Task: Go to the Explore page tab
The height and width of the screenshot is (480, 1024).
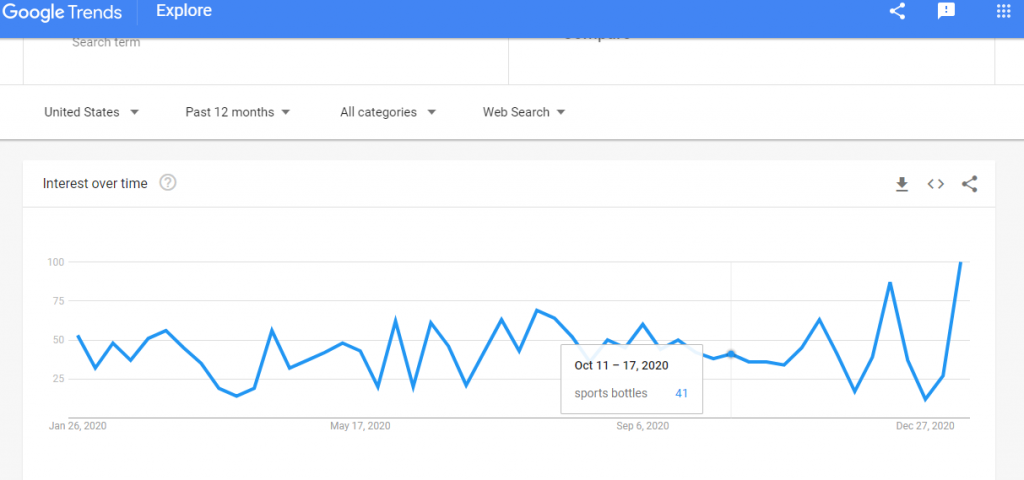Action: (x=184, y=12)
